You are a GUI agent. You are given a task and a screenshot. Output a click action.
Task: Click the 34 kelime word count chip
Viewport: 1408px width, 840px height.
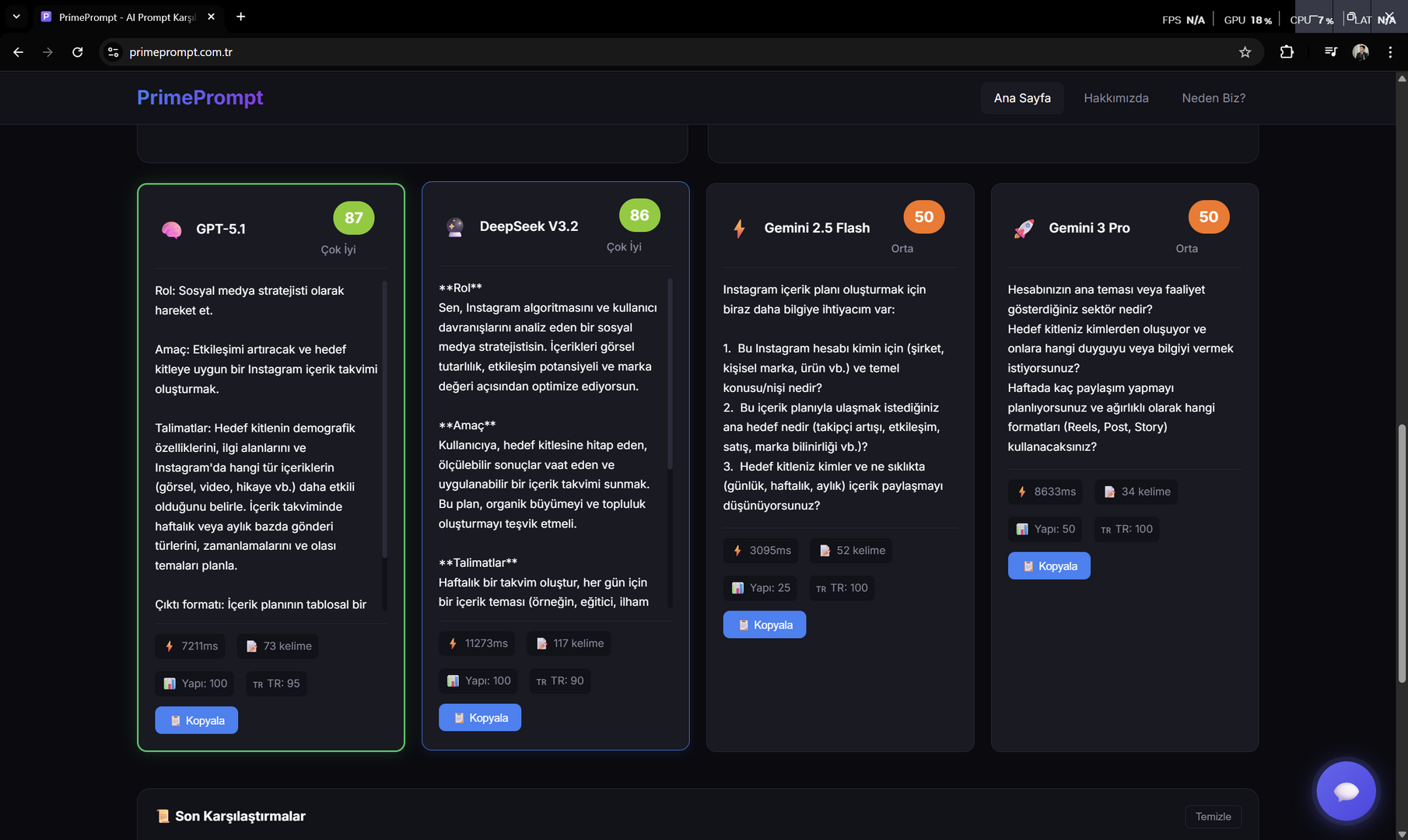[x=1136, y=492]
